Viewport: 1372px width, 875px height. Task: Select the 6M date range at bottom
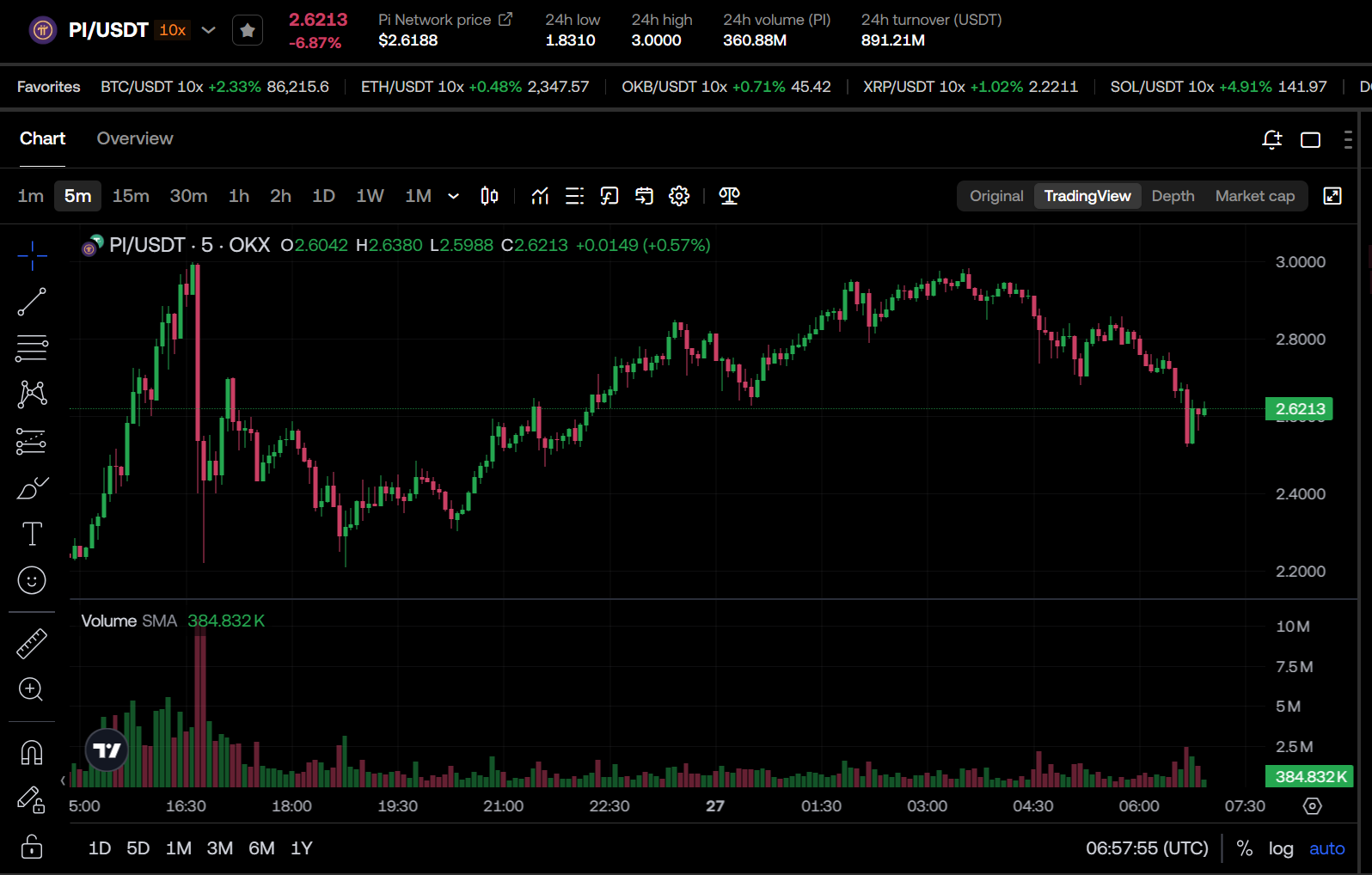pos(261,848)
